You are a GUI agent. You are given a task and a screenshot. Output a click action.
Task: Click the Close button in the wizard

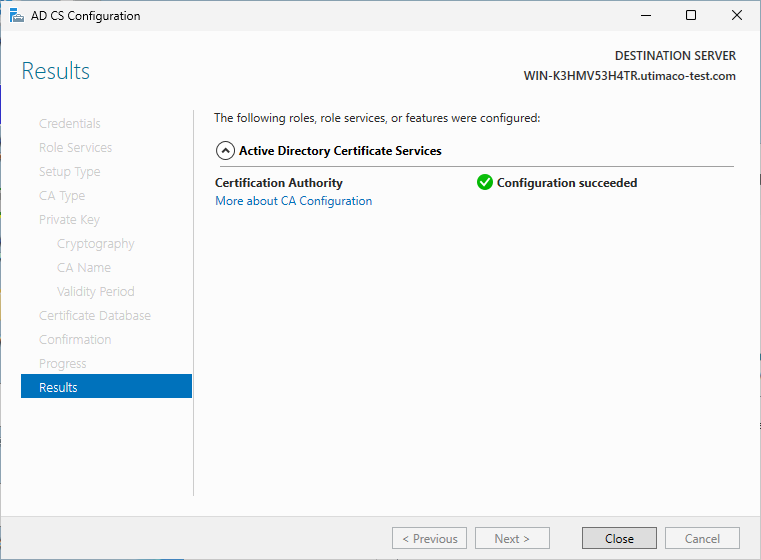pyautogui.click(x=619, y=538)
